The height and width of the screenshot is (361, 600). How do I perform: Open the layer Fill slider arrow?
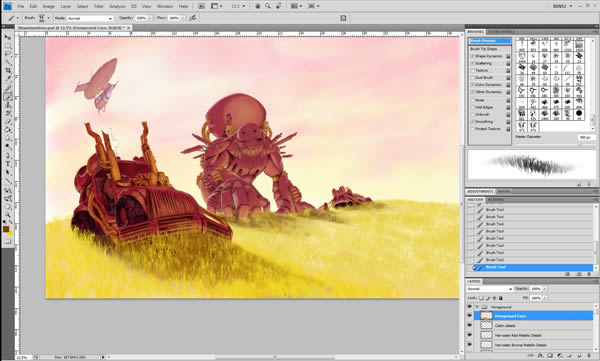click(545, 298)
